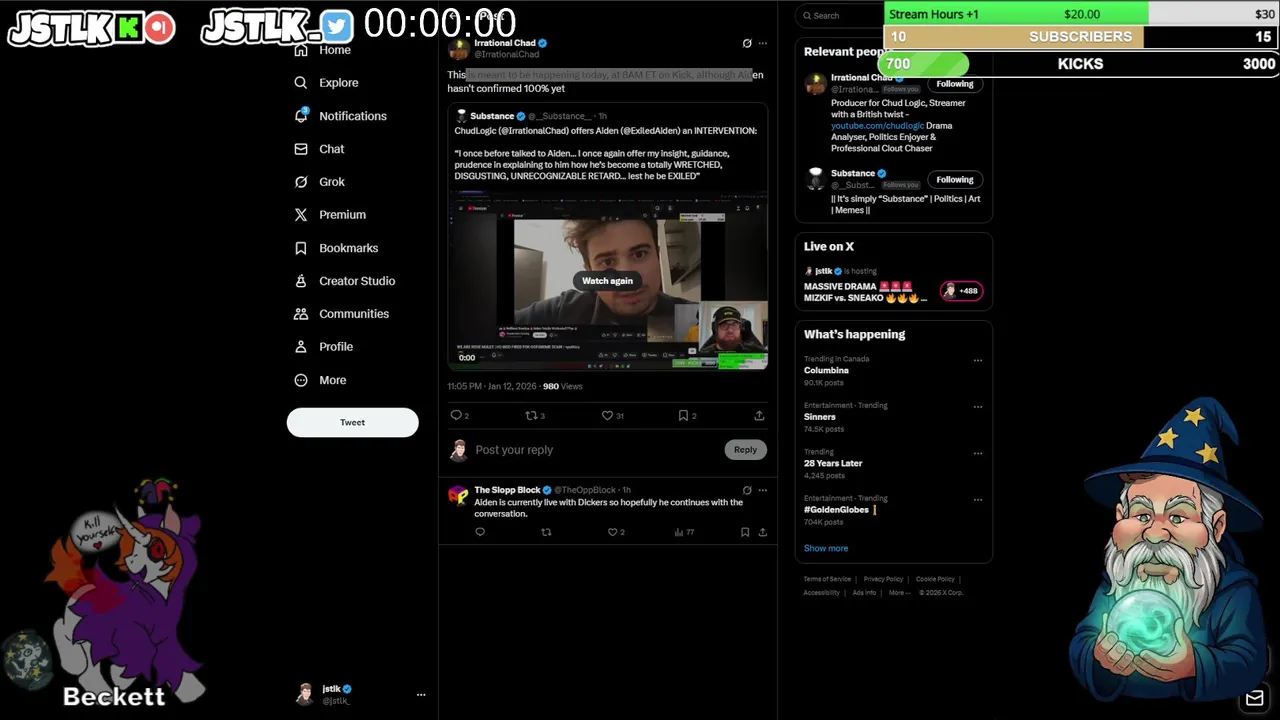Image resolution: width=1280 pixels, height=720 pixels.
Task: Open more options on Irrational Chad's post
Action: [763, 43]
